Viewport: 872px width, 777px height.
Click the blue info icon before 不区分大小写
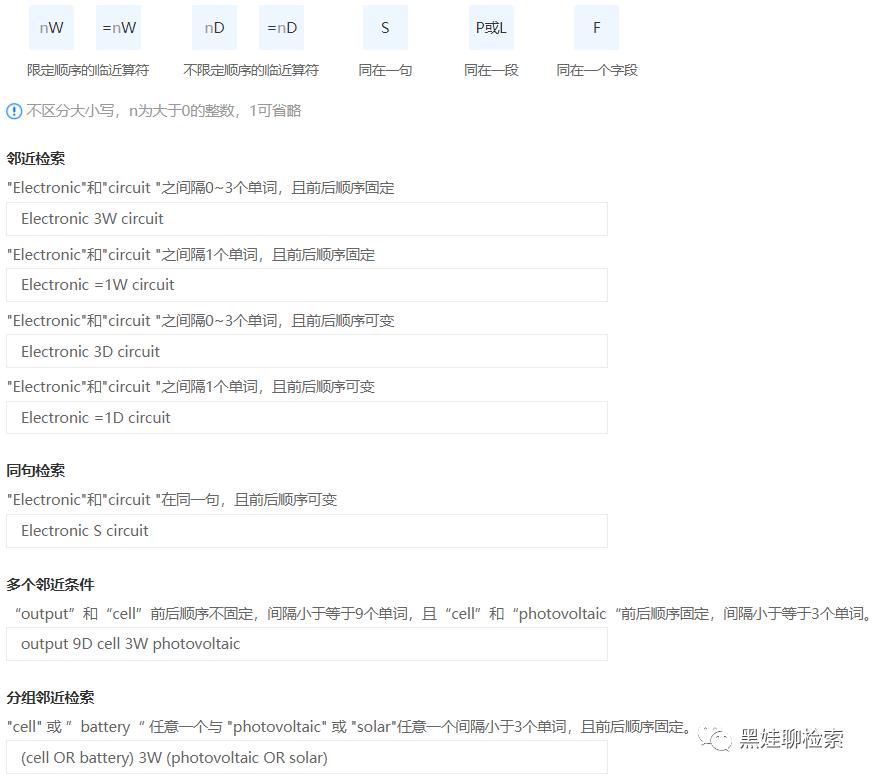[x=15, y=111]
